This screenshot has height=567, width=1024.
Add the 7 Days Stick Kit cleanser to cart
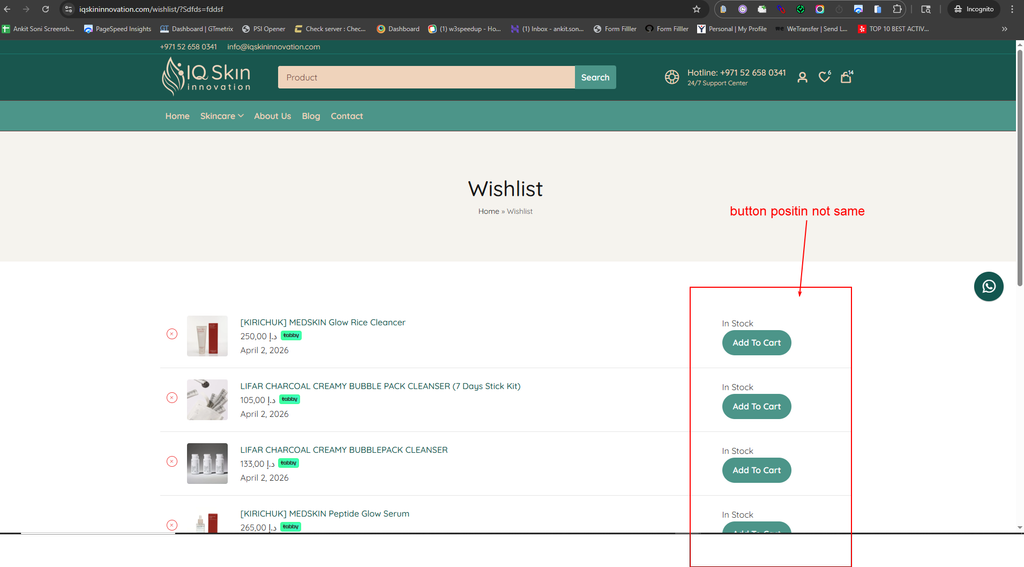pyautogui.click(x=756, y=406)
